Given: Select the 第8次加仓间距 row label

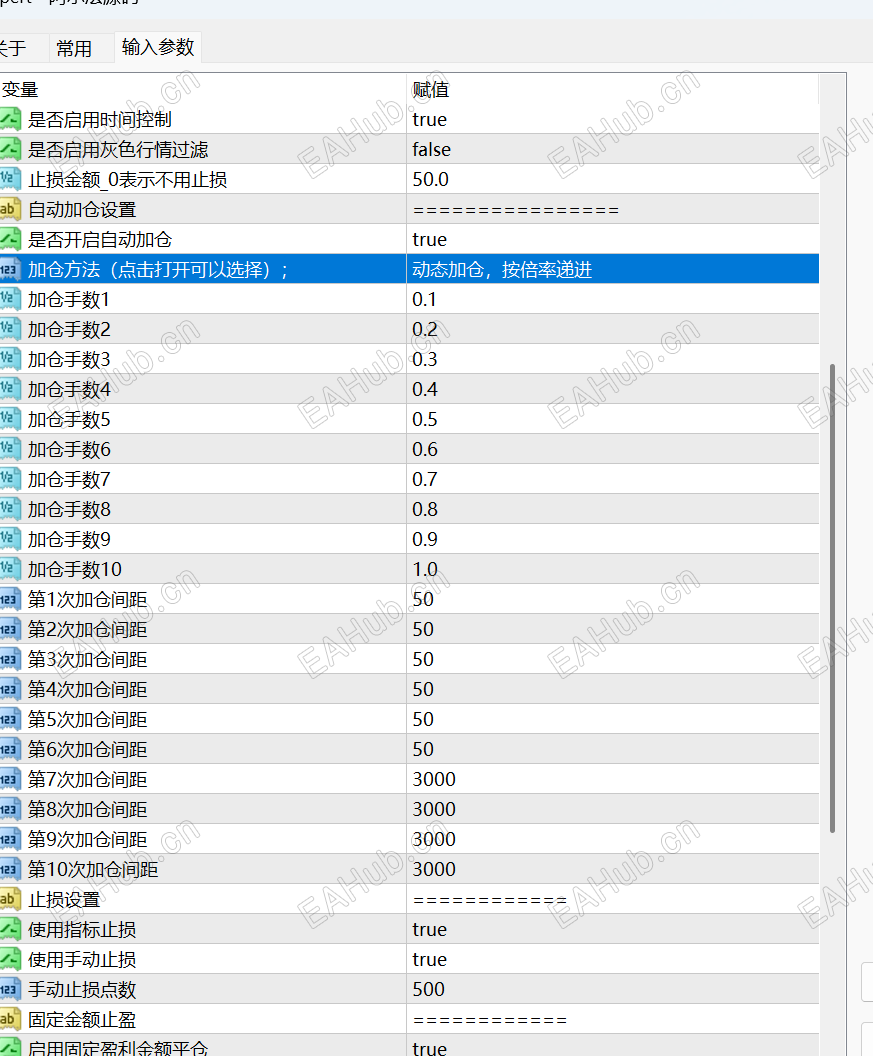Looking at the screenshot, I should pyautogui.click(x=88, y=809).
